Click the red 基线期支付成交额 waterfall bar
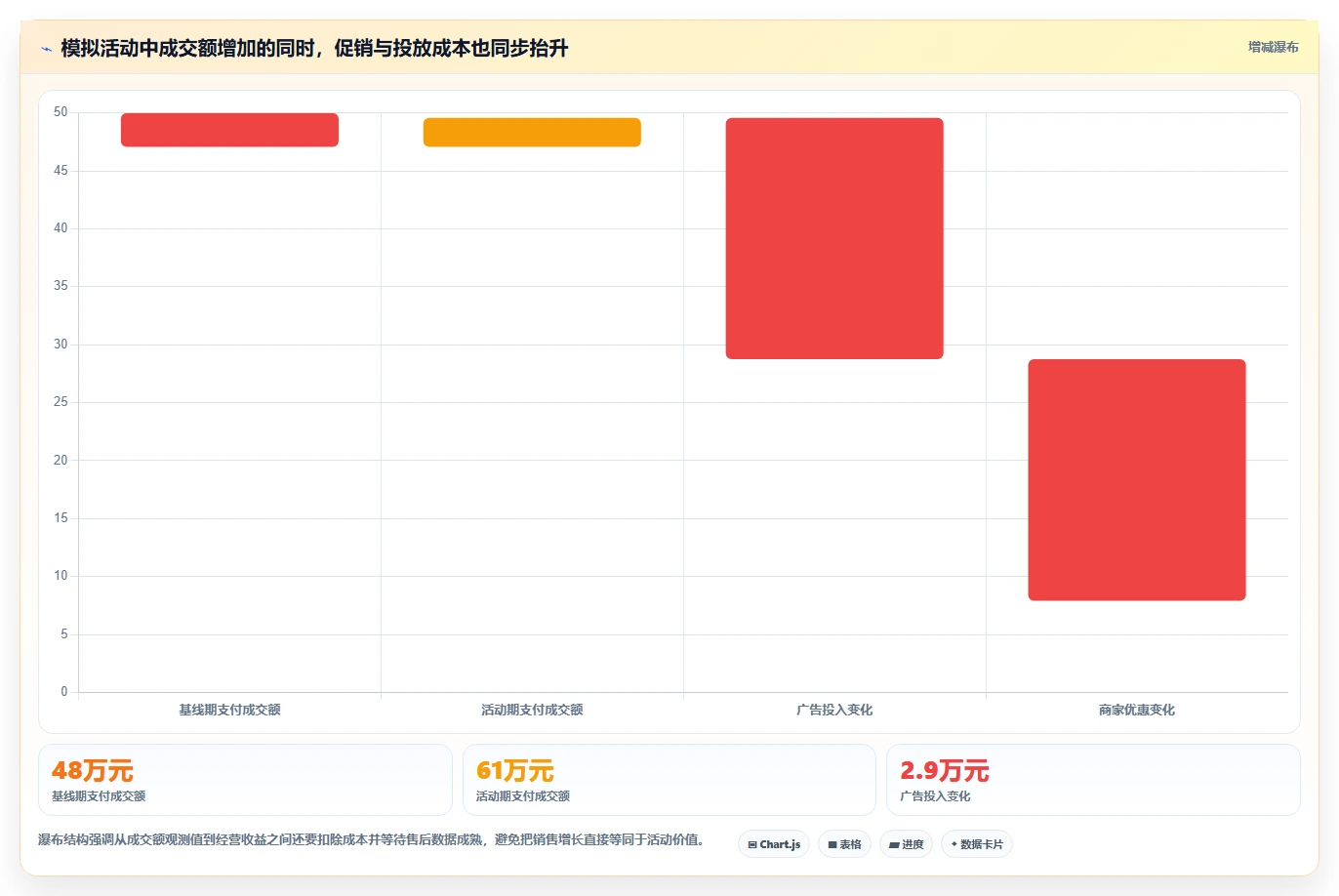Viewport: 1339px width, 896px height. [229, 130]
